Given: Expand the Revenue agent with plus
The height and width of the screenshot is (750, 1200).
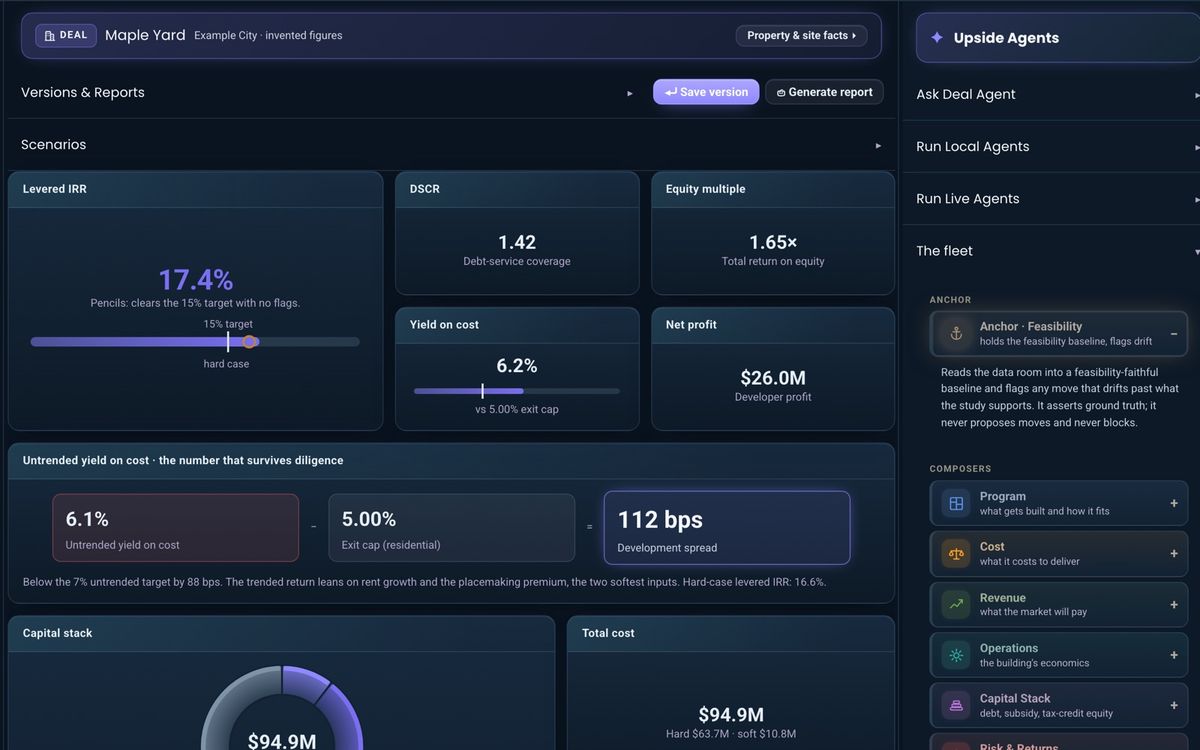Looking at the screenshot, I should (x=1174, y=605).
